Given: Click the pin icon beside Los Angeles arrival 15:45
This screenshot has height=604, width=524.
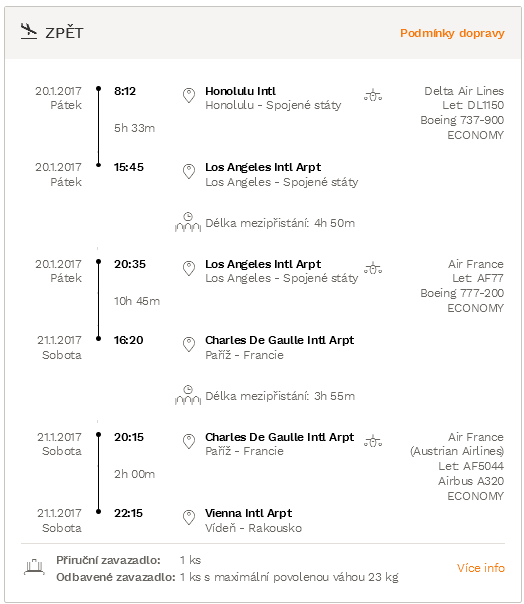Looking at the screenshot, I should 189,171.
